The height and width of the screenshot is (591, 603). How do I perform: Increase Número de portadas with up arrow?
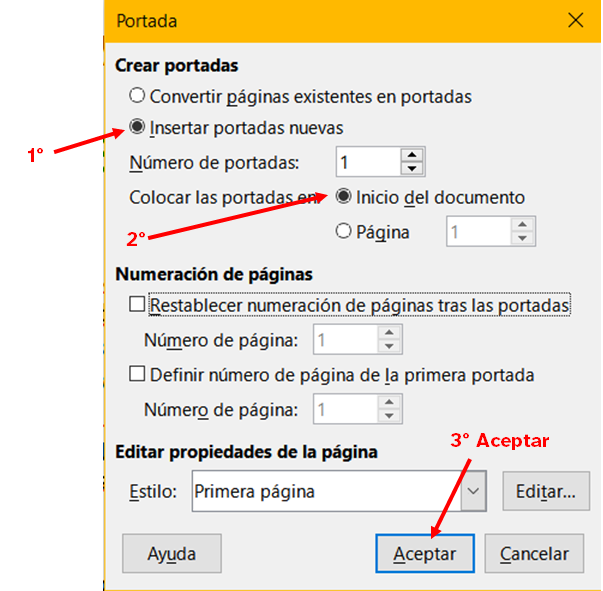(x=412, y=155)
